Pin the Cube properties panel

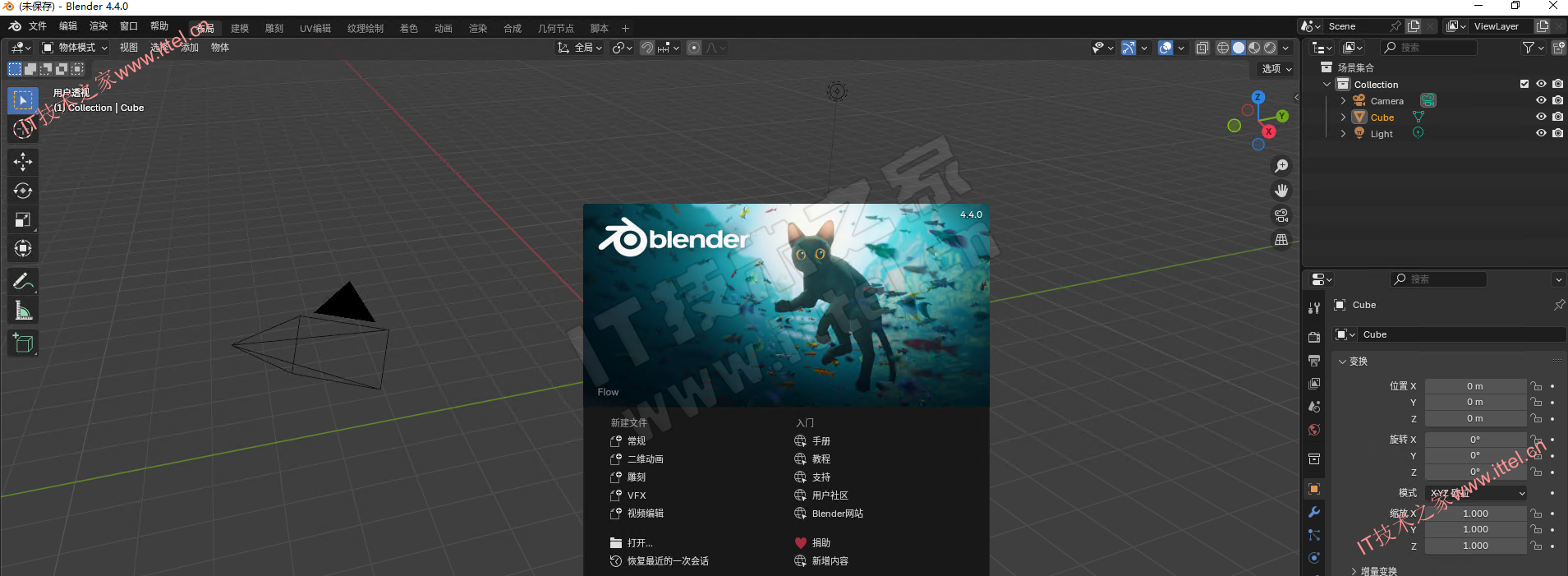(1559, 305)
